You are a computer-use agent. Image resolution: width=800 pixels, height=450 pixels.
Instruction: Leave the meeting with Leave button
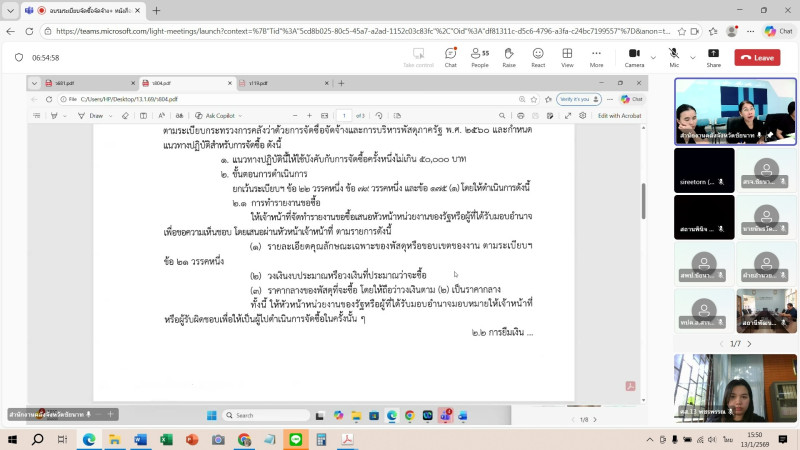[x=757, y=58]
